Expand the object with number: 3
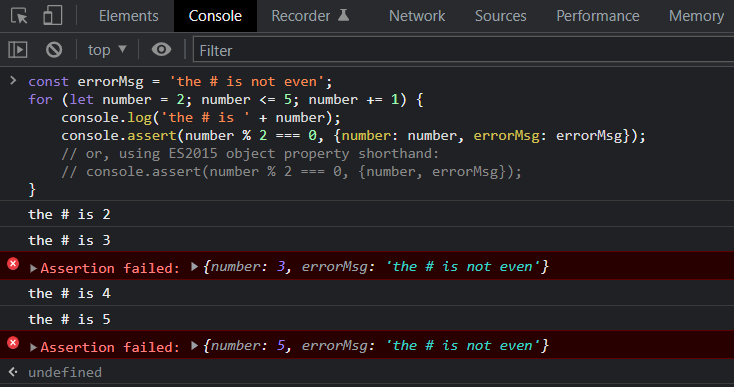The height and width of the screenshot is (387, 734). click(195, 267)
